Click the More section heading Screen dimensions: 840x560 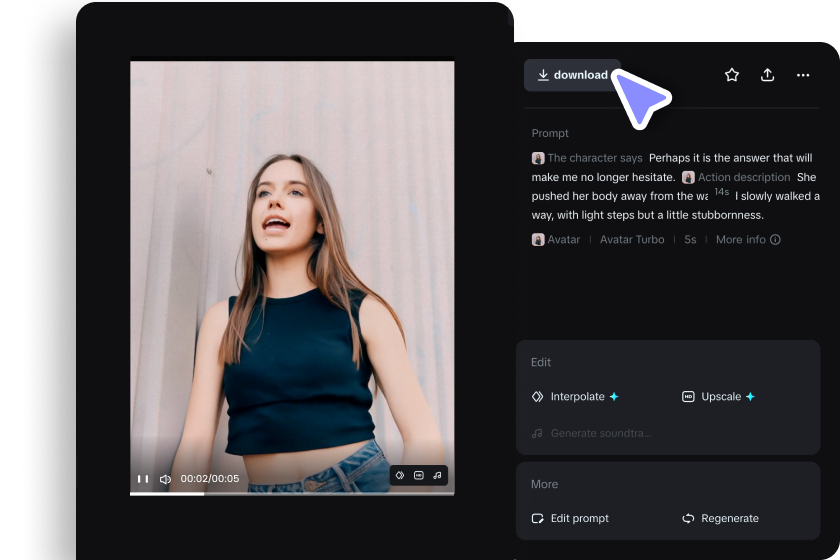pos(544,484)
